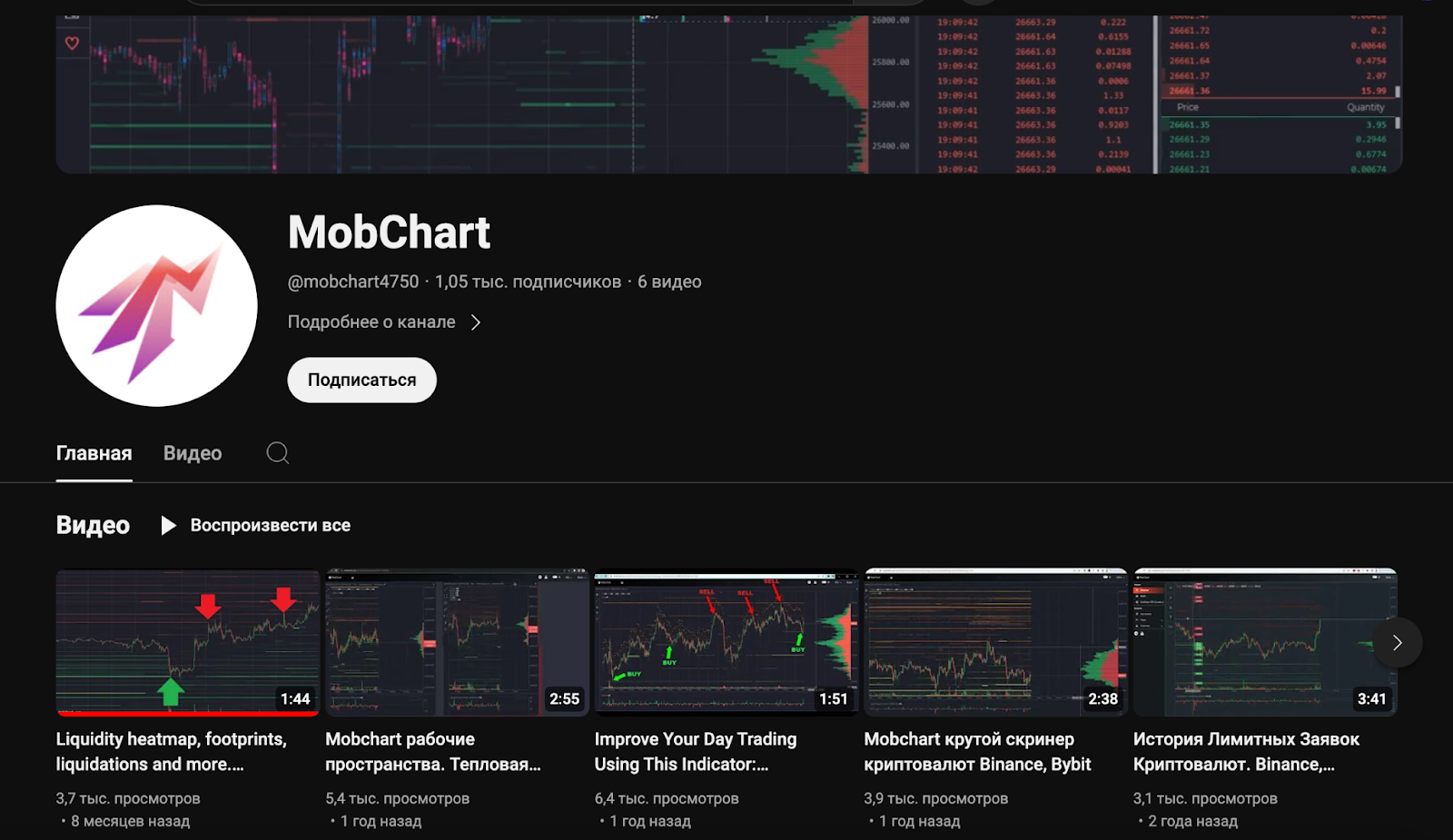Click 6,4 тыс. просмотров text
Image resolution: width=1453 pixels, height=840 pixels.
667,798
